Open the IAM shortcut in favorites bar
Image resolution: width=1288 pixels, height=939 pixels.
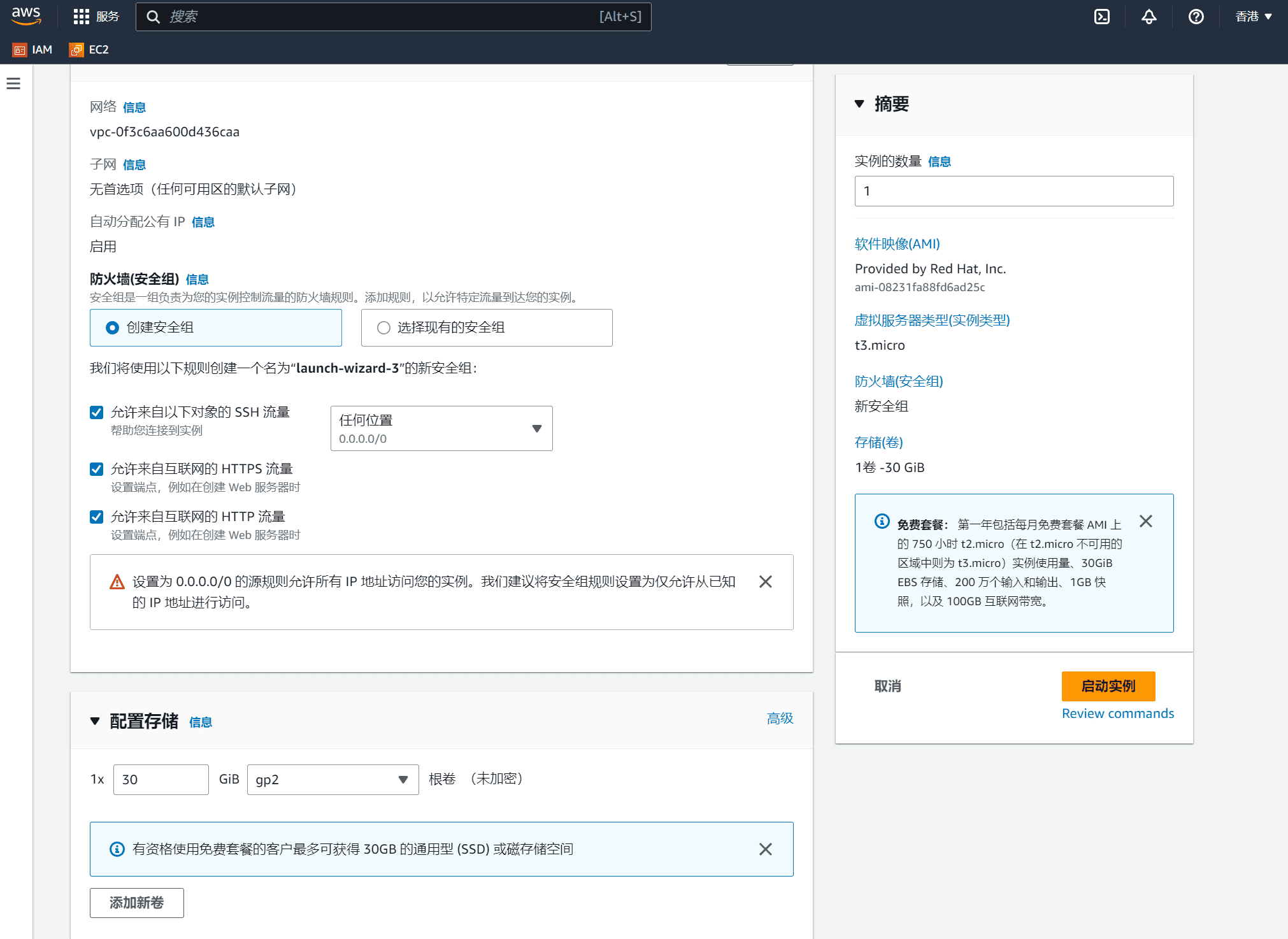[x=32, y=49]
